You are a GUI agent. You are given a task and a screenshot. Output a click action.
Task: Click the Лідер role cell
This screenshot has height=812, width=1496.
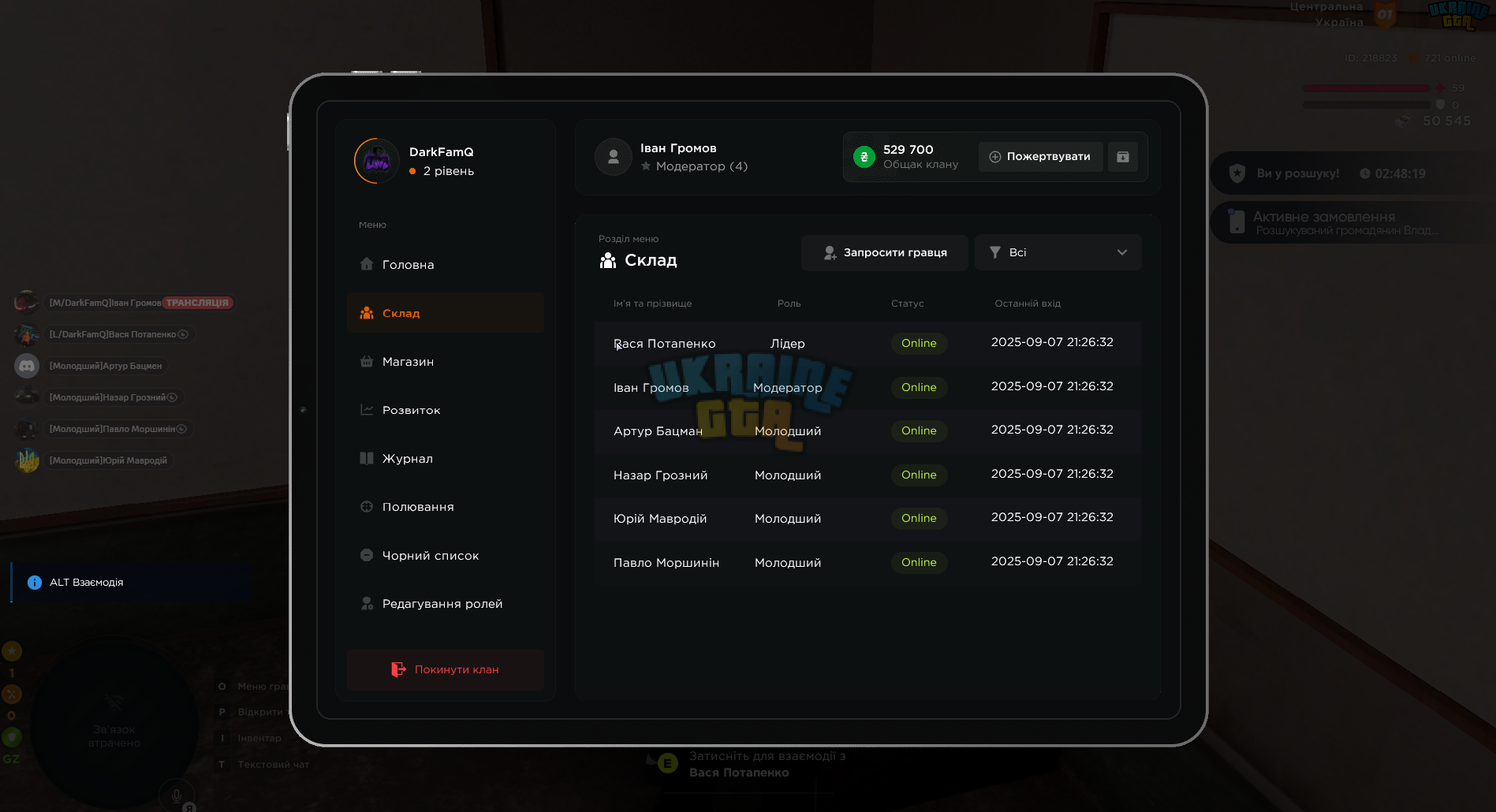pos(788,344)
